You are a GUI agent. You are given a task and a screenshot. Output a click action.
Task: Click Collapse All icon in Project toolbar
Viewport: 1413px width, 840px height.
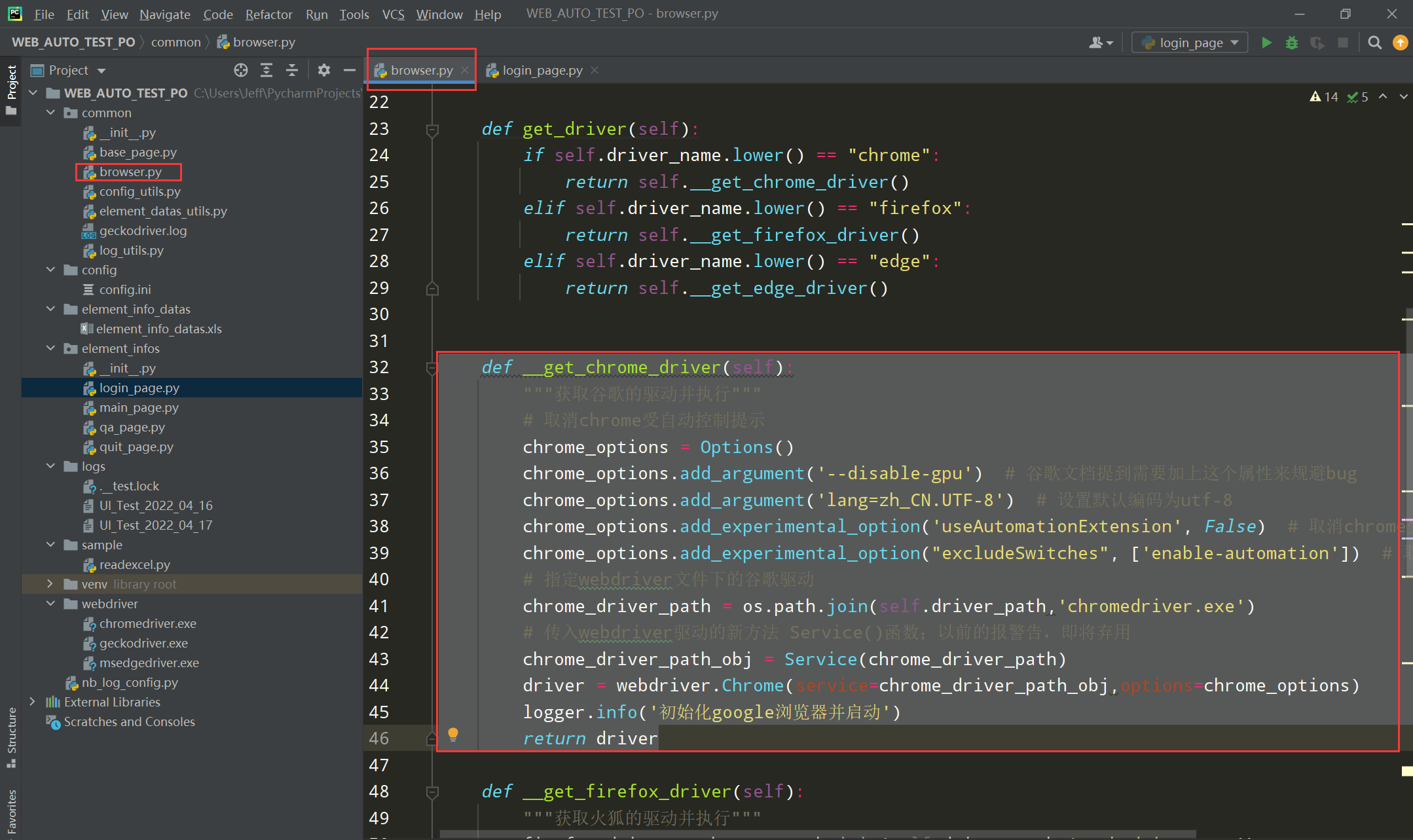tap(292, 70)
